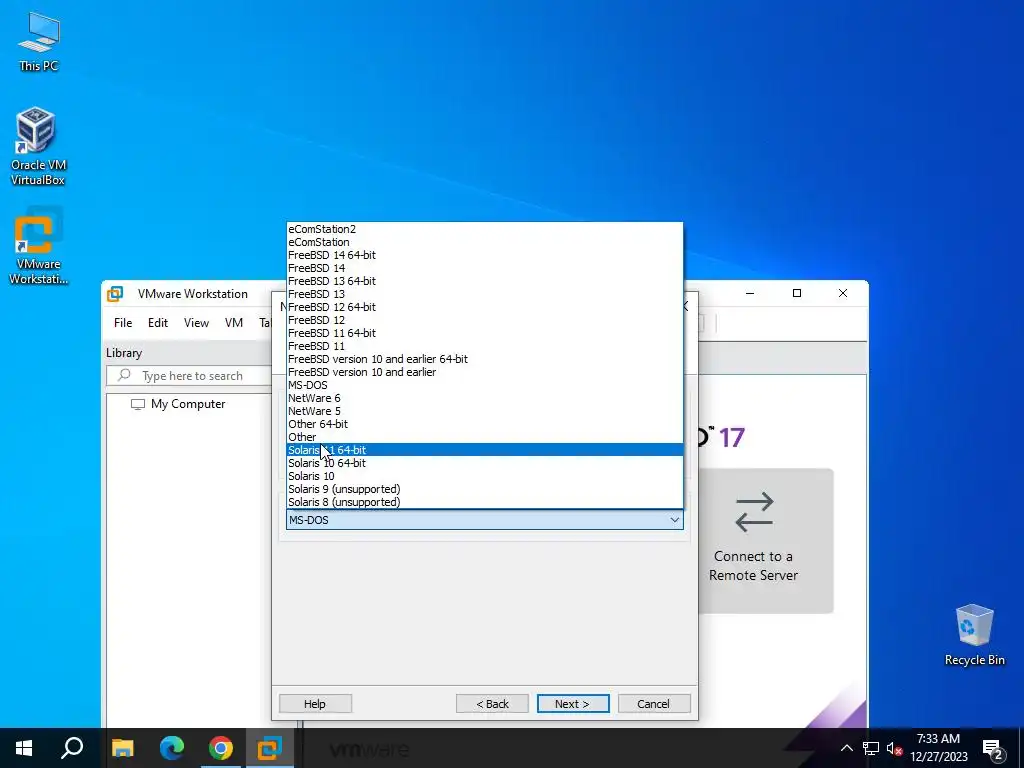Select Solaris 8 (unsupported) entry
The image size is (1024, 768).
click(x=485, y=502)
